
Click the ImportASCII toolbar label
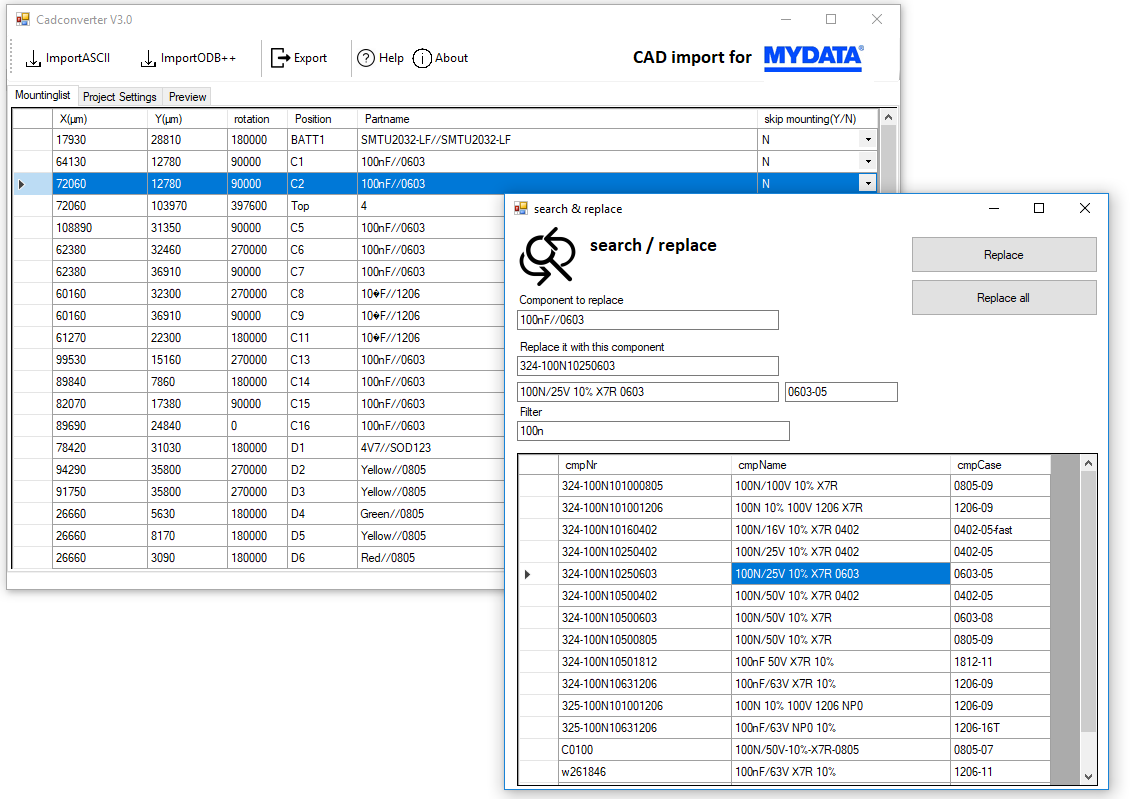pos(78,58)
